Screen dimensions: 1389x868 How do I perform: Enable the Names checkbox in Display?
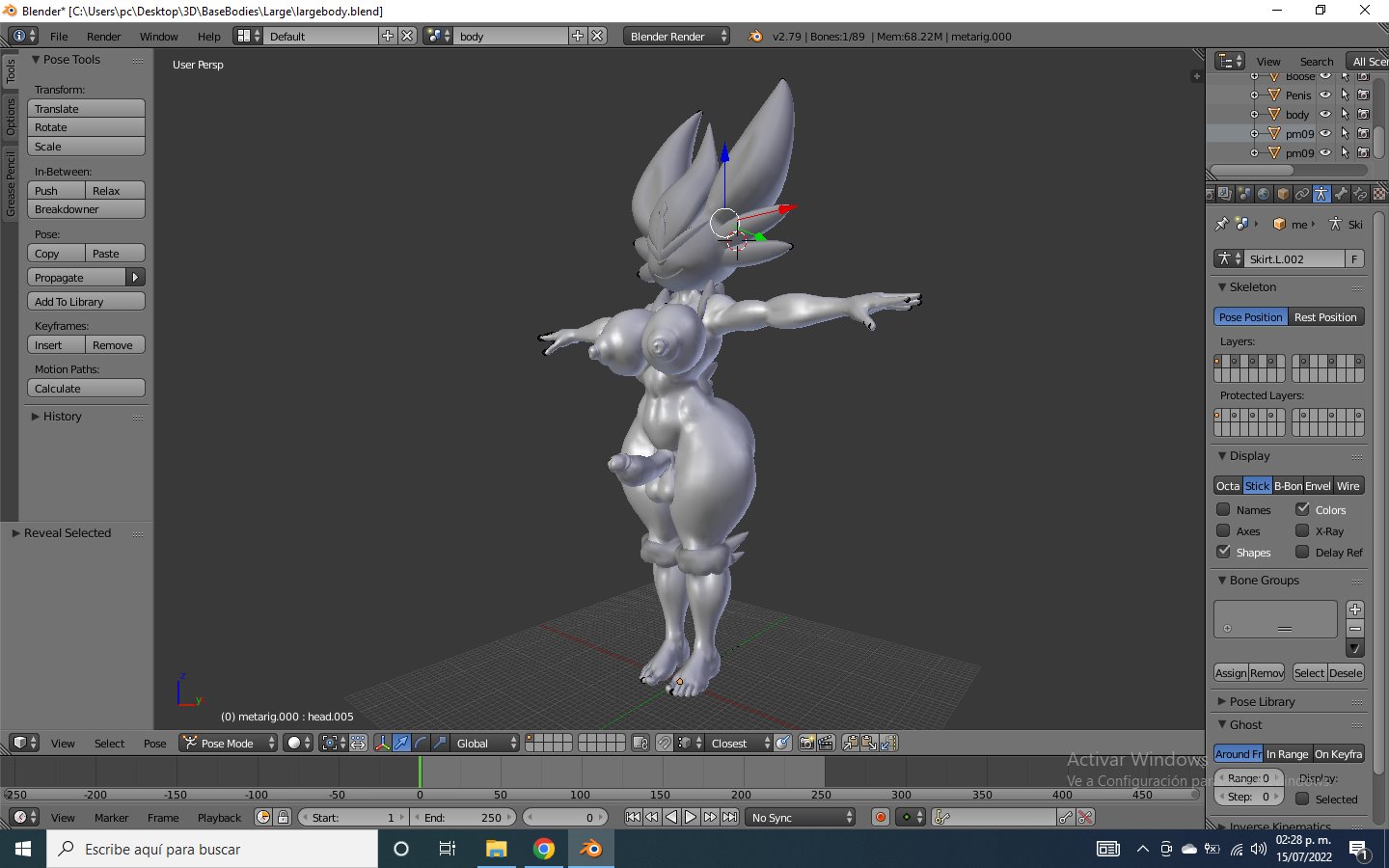(x=1223, y=509)
